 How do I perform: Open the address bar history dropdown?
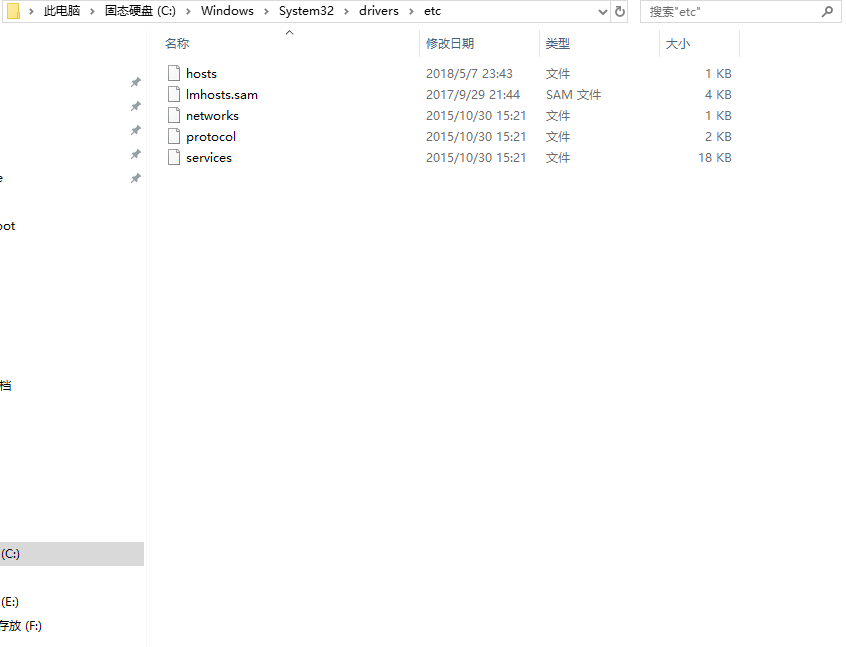[604, 11]
